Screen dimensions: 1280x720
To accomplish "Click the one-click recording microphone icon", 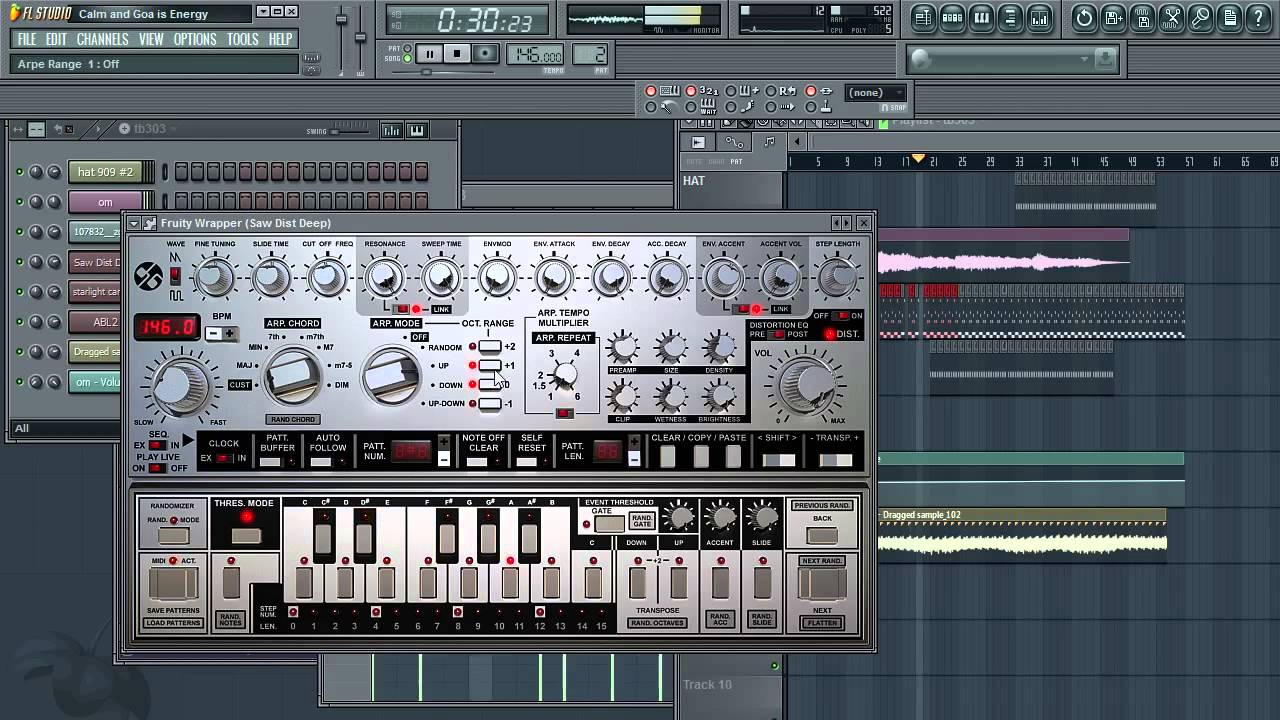I will (x=1200, y=17).
